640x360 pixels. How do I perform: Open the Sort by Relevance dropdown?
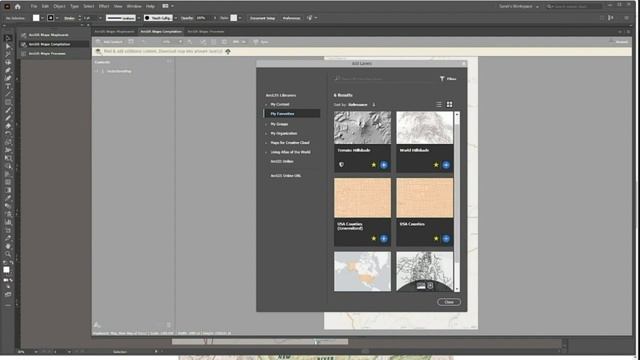click(358, 105)
